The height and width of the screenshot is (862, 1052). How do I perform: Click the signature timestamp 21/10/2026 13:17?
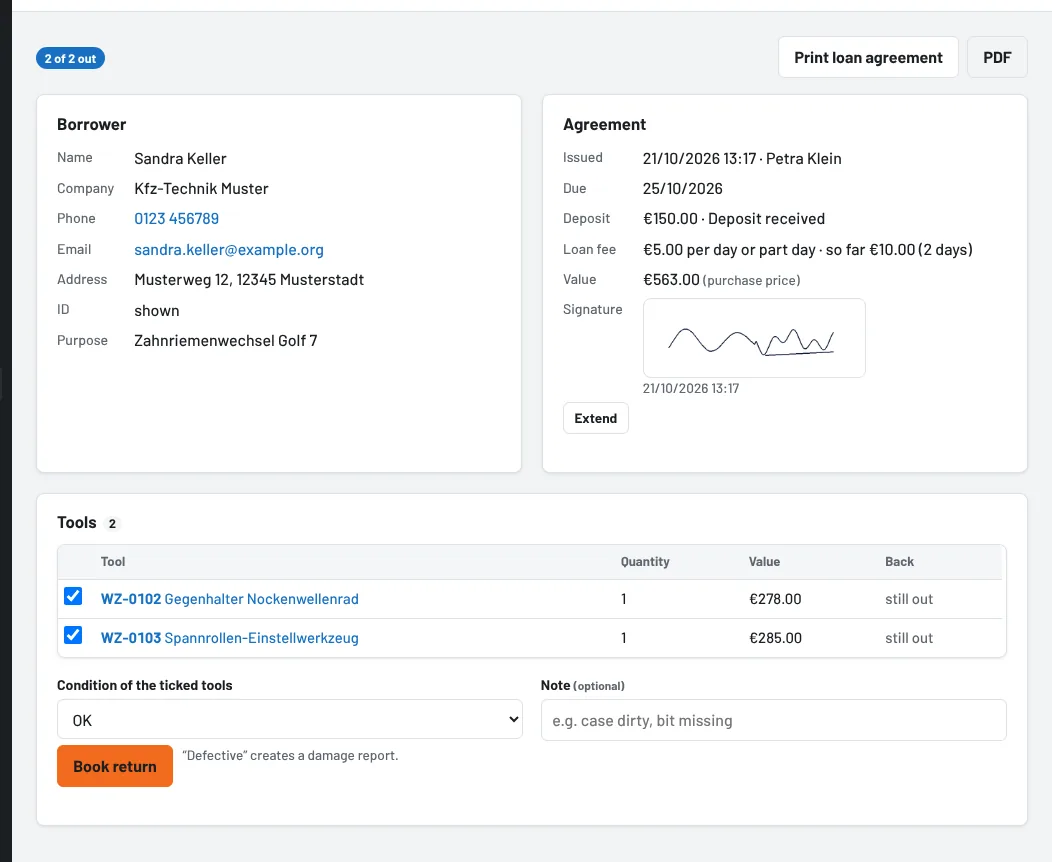(x=690, y=388)
